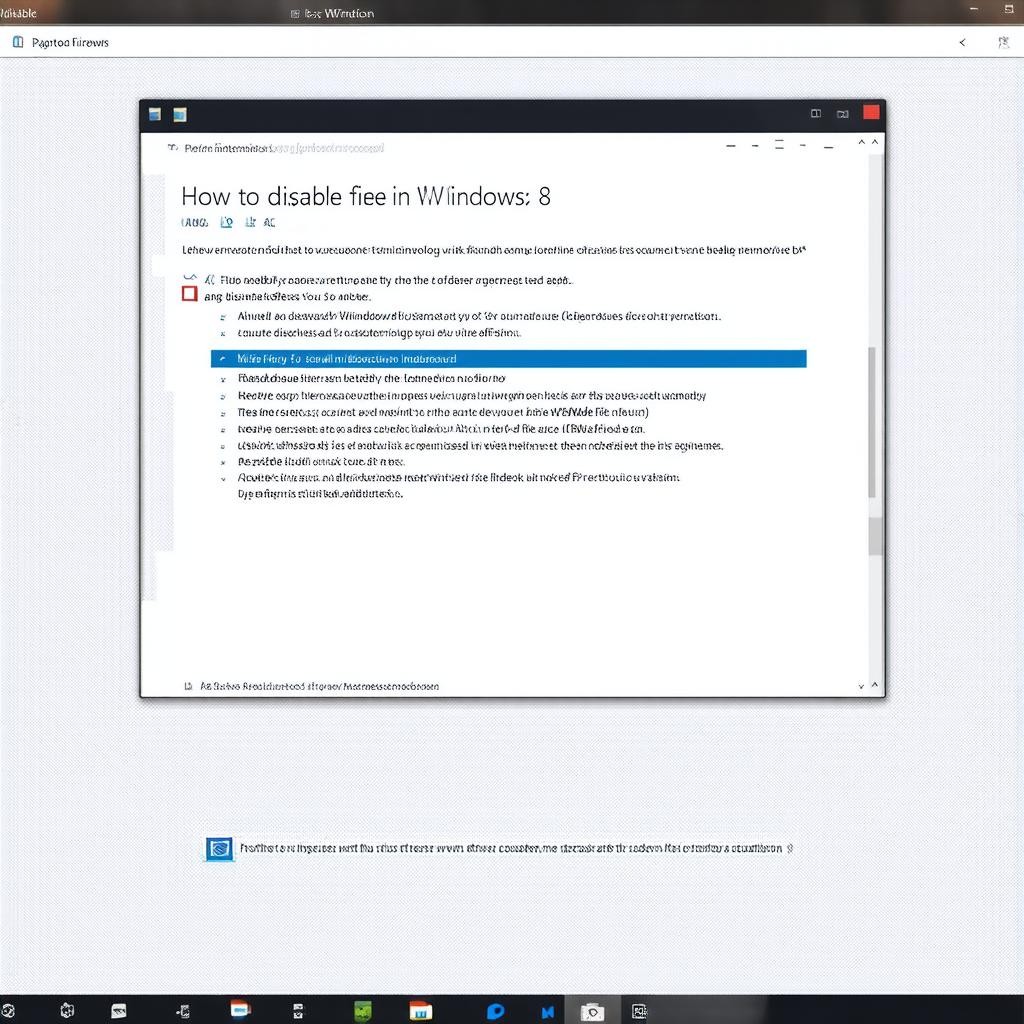Toggle the split view icon in the dialog title bar
The image size is (1024, 1024).
816,114
